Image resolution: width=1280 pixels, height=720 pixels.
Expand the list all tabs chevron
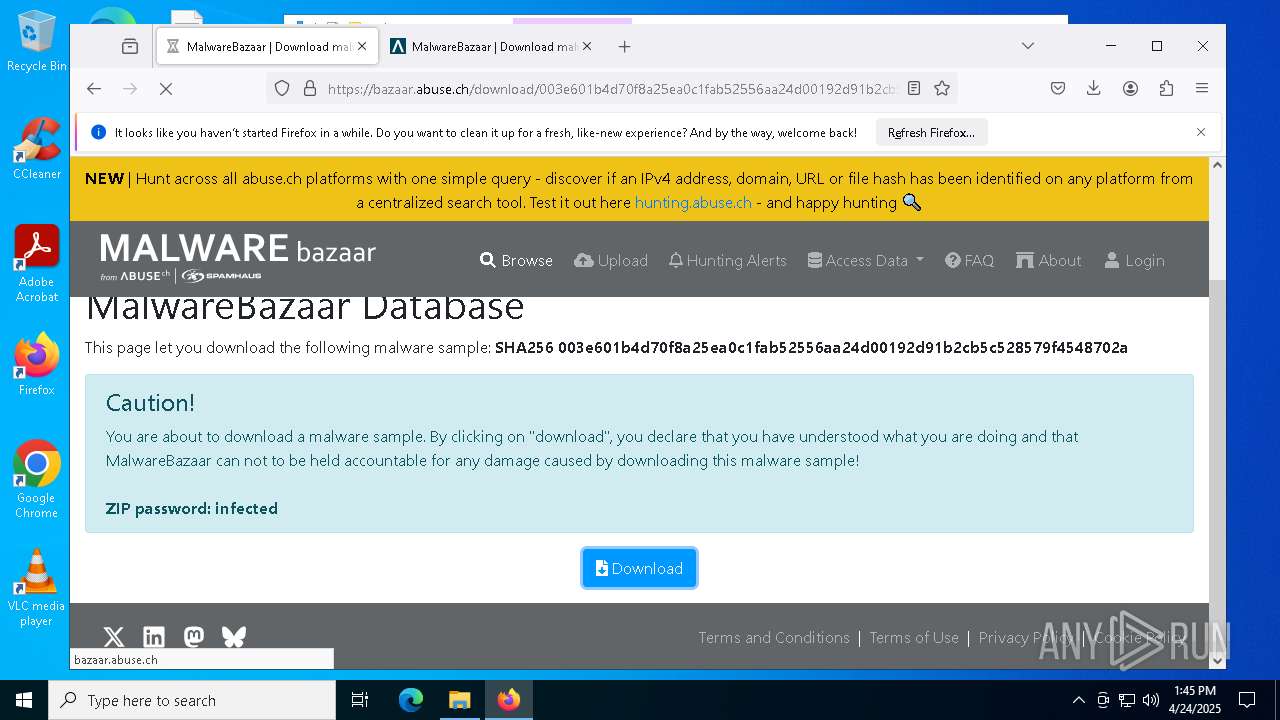(x=1028, y=46)
